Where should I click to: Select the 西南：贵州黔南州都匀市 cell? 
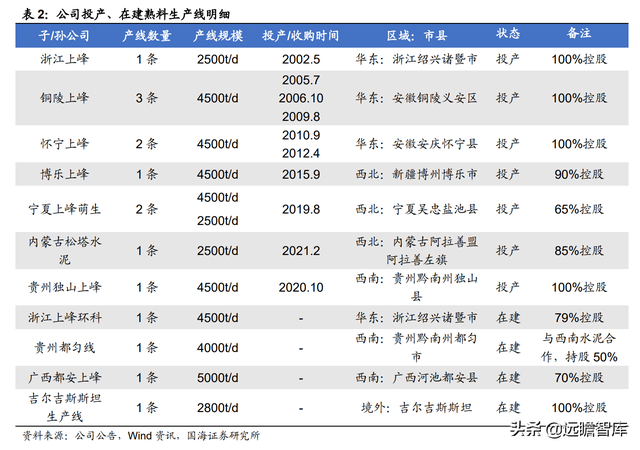[x=416, y=348]
